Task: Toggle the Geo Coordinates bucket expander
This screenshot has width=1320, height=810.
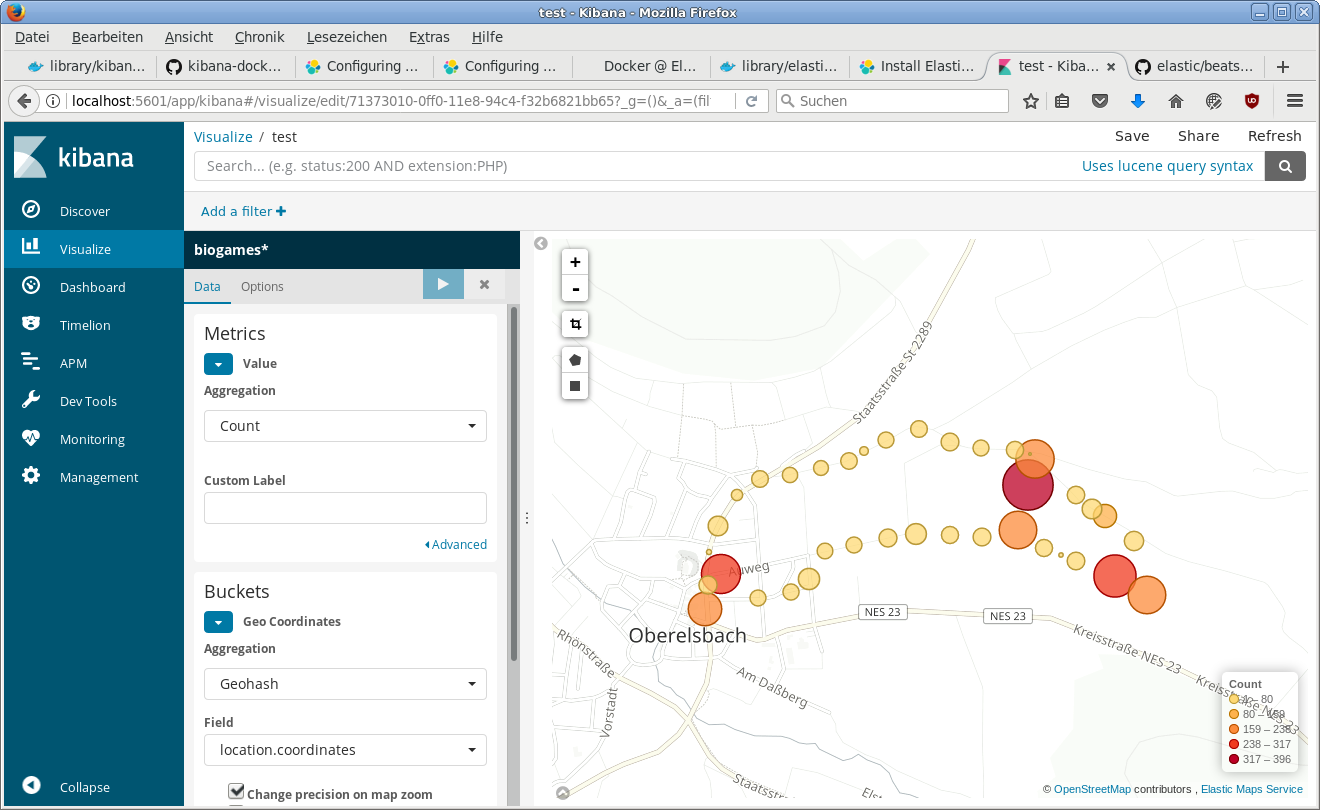Action: point(218,622)
